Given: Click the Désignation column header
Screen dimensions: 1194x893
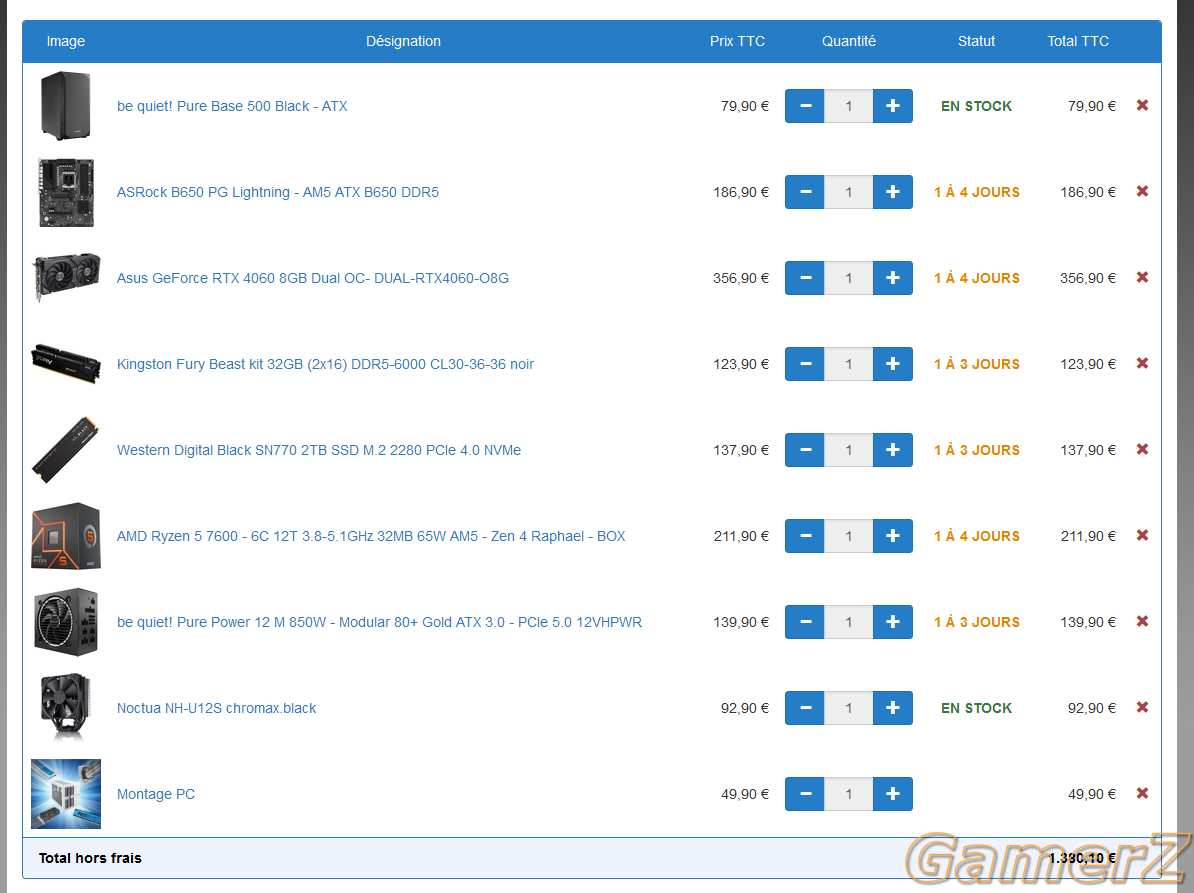Looking at the screenshot, I should [x=404, y=41].
